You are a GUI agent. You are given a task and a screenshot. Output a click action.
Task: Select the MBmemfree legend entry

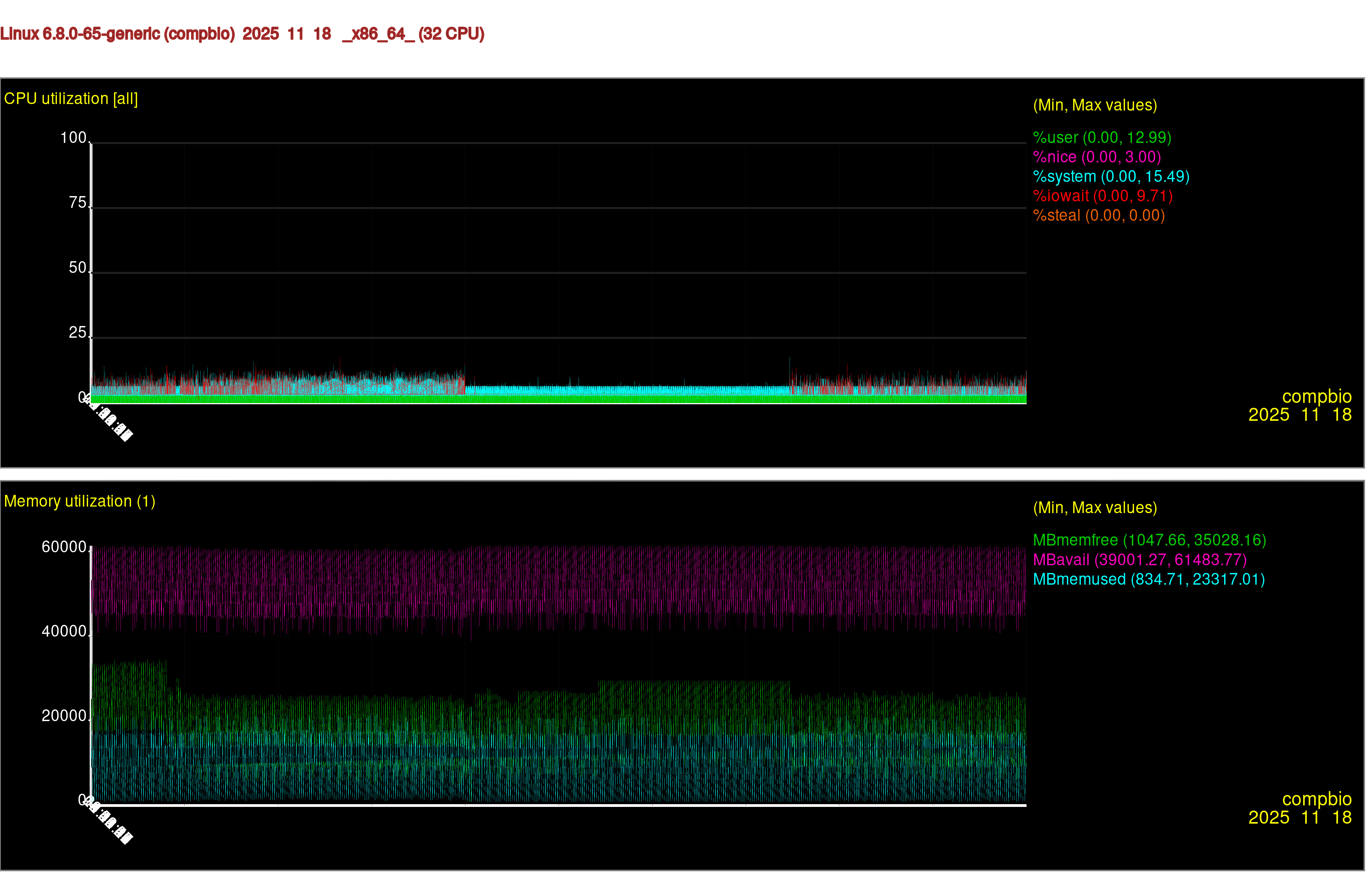1149,540
